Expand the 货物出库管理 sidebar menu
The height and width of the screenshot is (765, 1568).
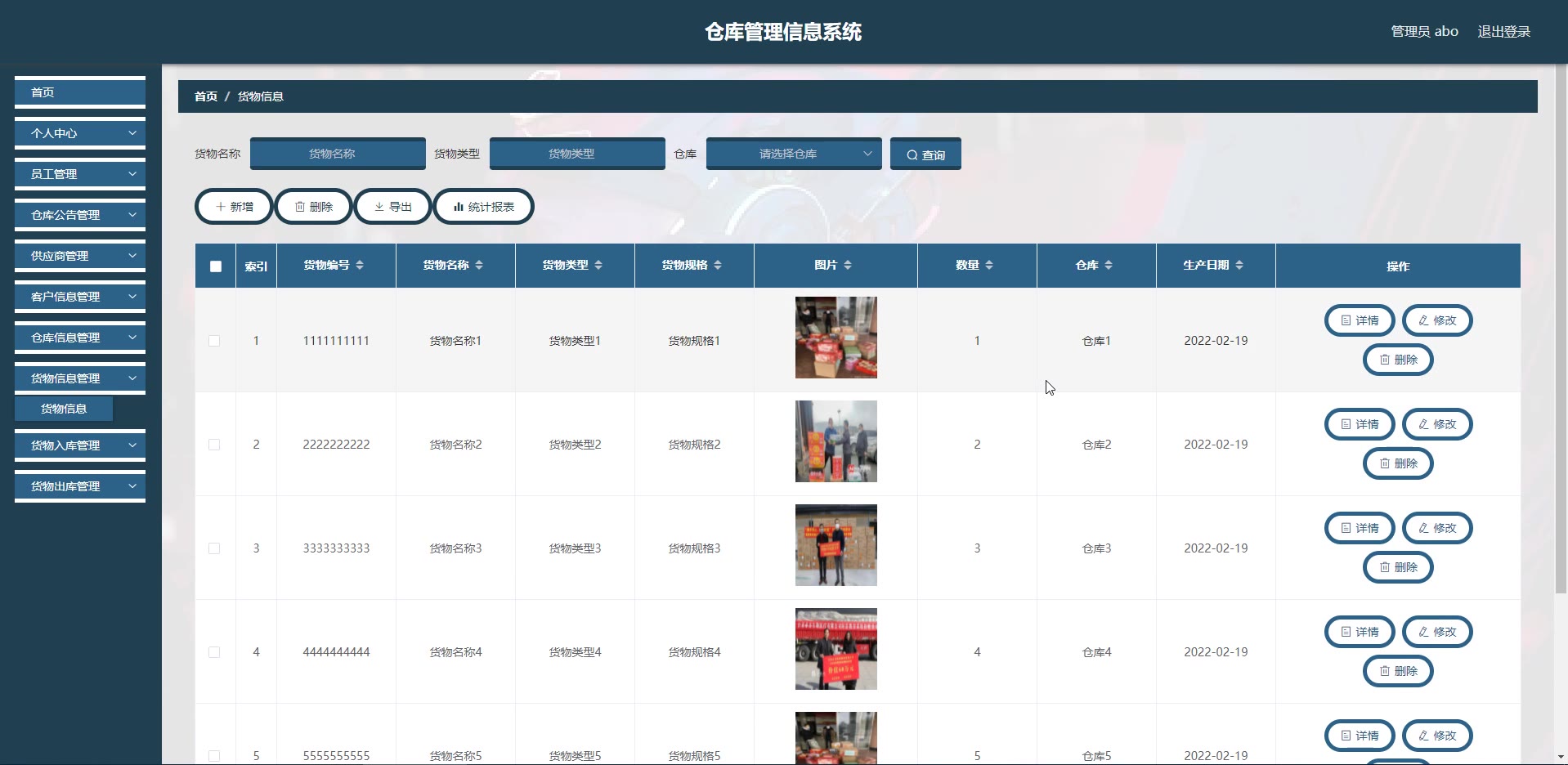pos(80,486)
